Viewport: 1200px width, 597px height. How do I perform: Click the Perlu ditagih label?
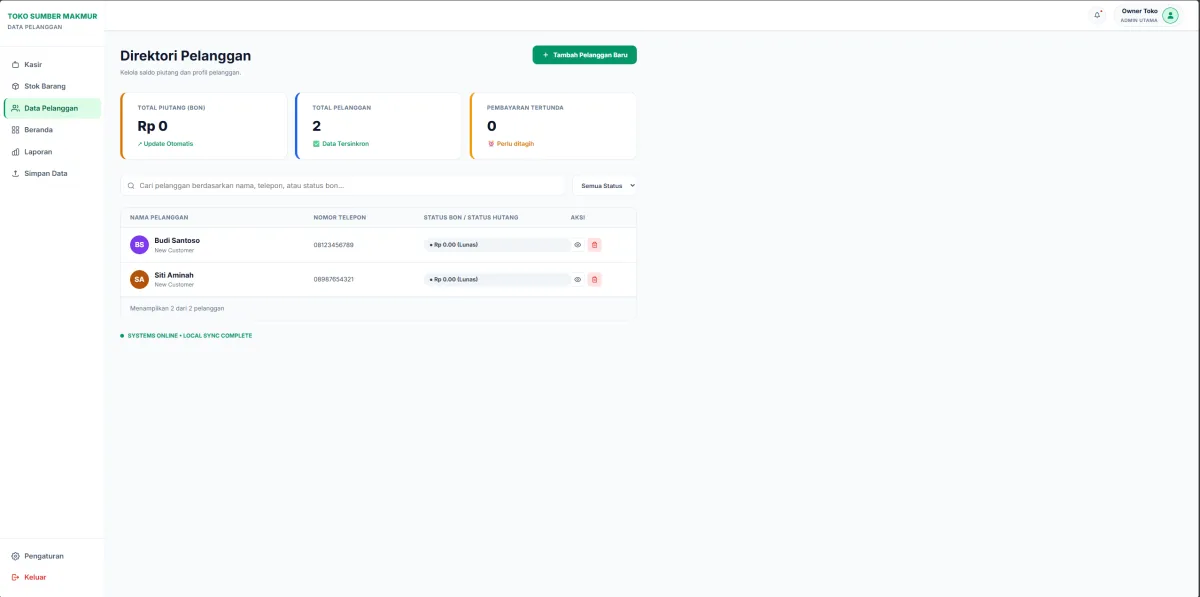(x=511, y=144)
